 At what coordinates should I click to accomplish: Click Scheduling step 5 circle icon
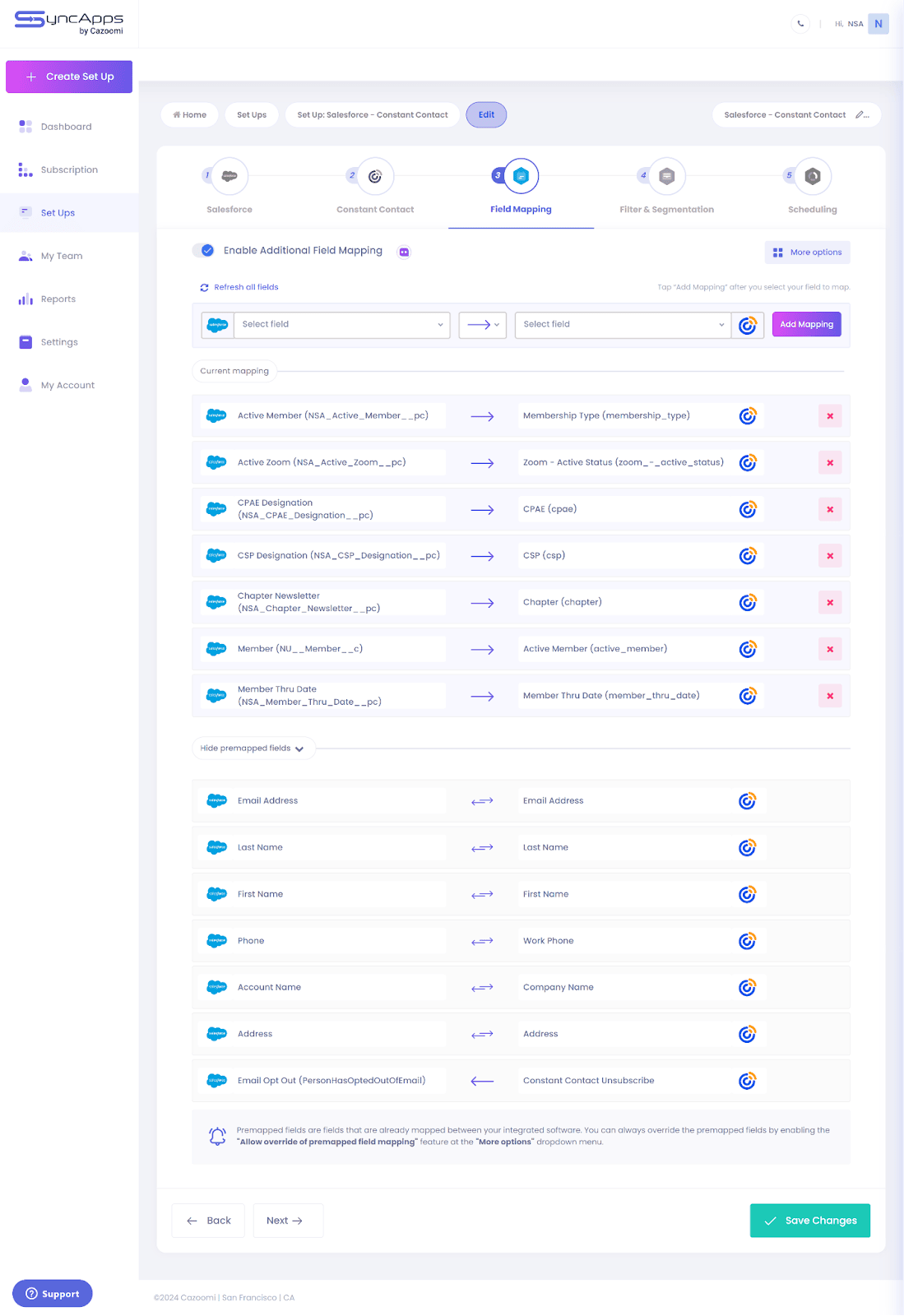click(813, 176)
